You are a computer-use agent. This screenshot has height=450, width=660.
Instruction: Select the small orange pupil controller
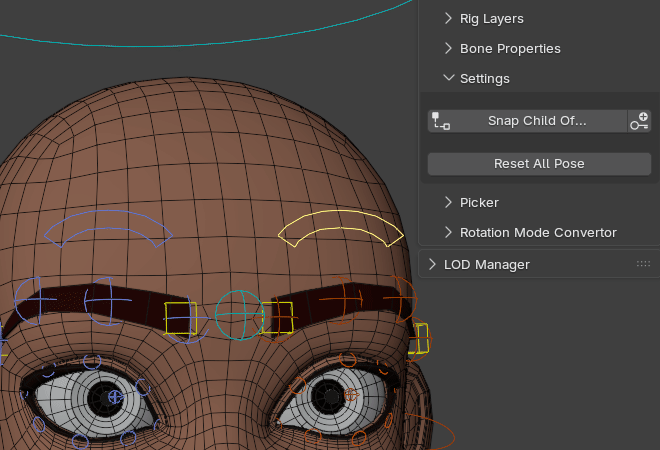(x=351, y=395)
